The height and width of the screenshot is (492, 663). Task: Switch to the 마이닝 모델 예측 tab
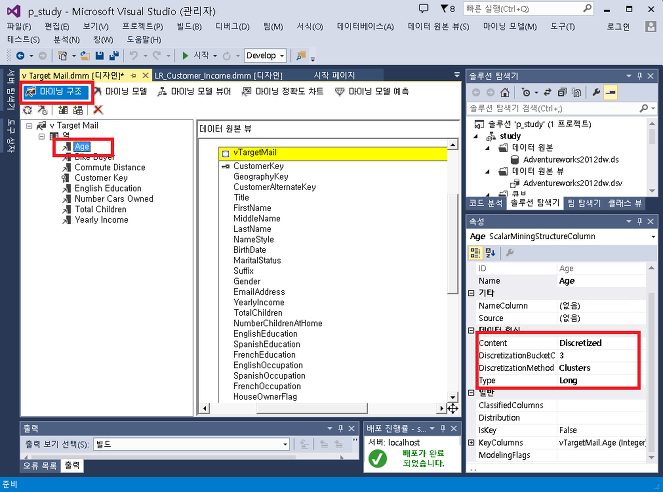click(372, 91)
